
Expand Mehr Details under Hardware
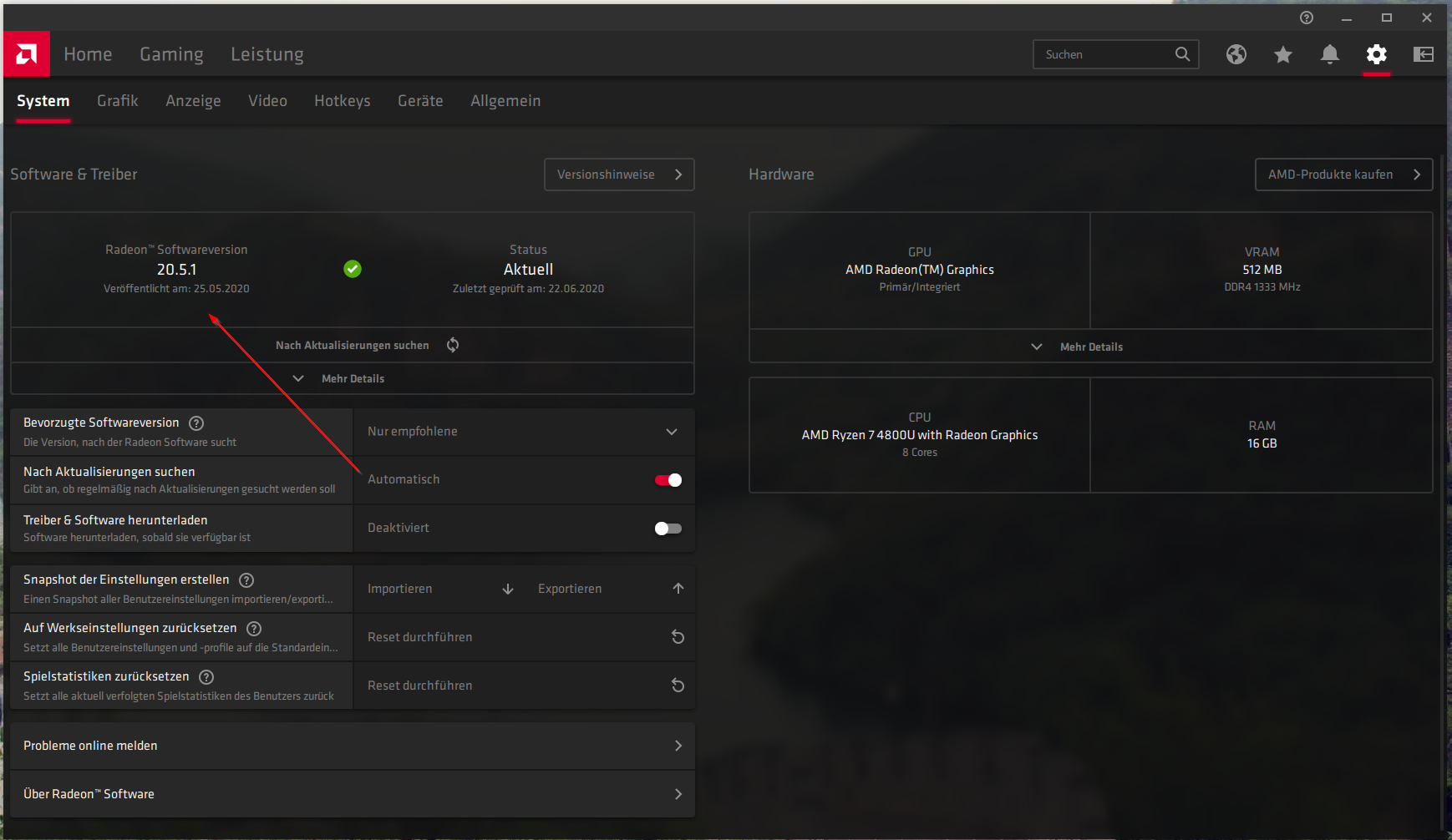click(x=1091, y=347)
